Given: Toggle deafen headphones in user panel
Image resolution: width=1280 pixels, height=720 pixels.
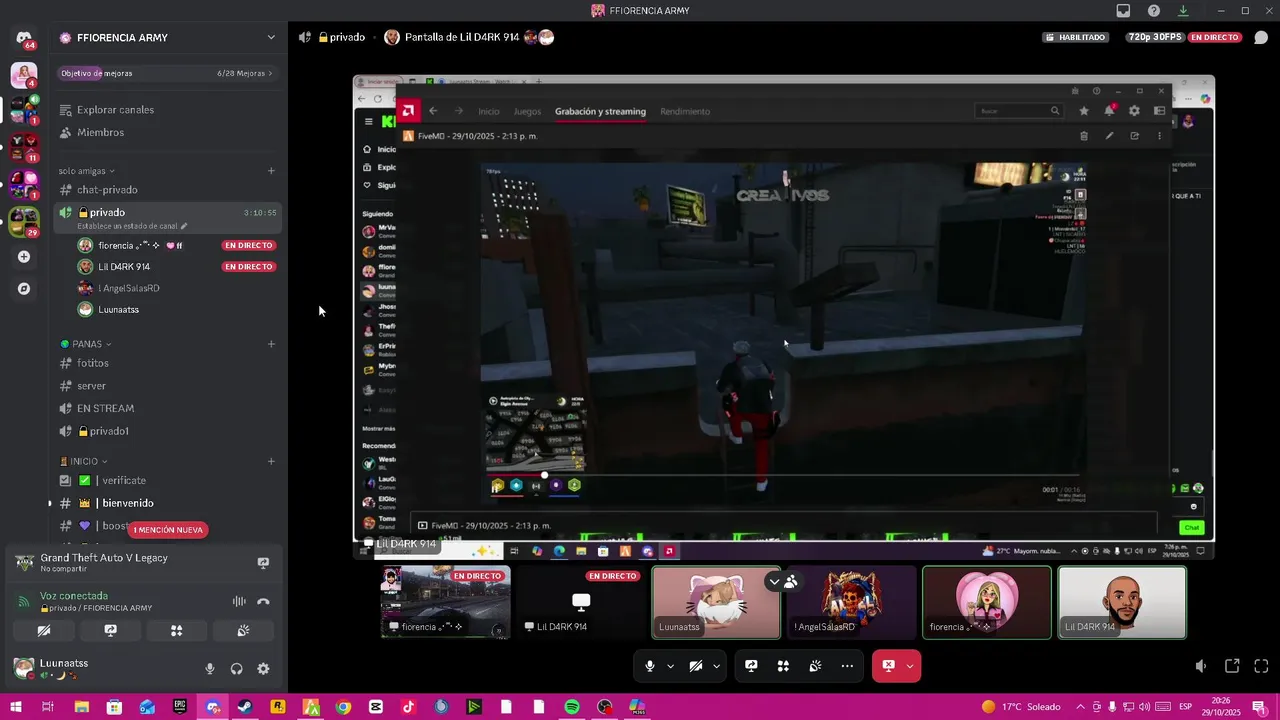Looking at the screenshot, I should tap(237, 669).
